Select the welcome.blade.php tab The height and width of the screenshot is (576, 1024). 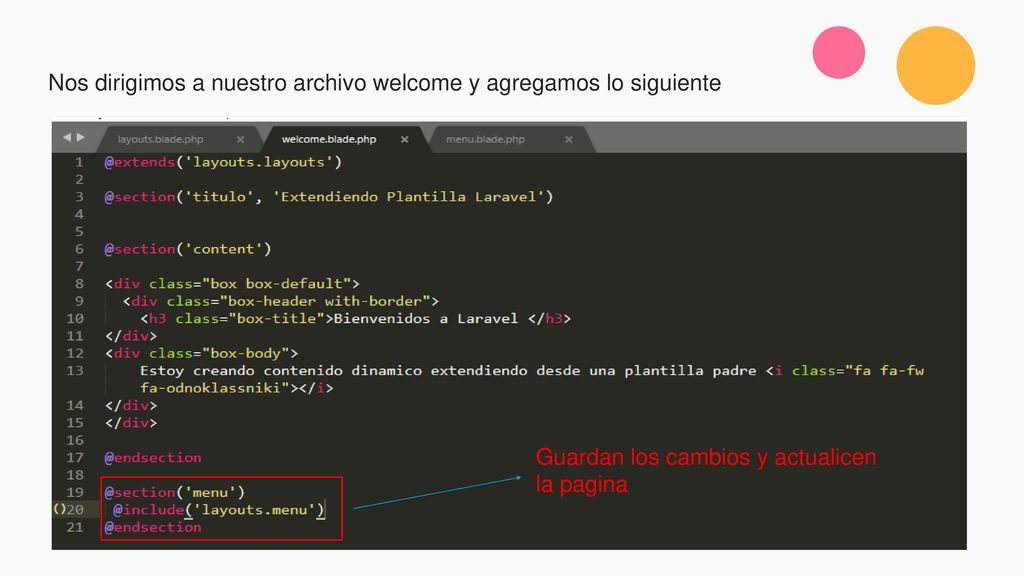328,139
